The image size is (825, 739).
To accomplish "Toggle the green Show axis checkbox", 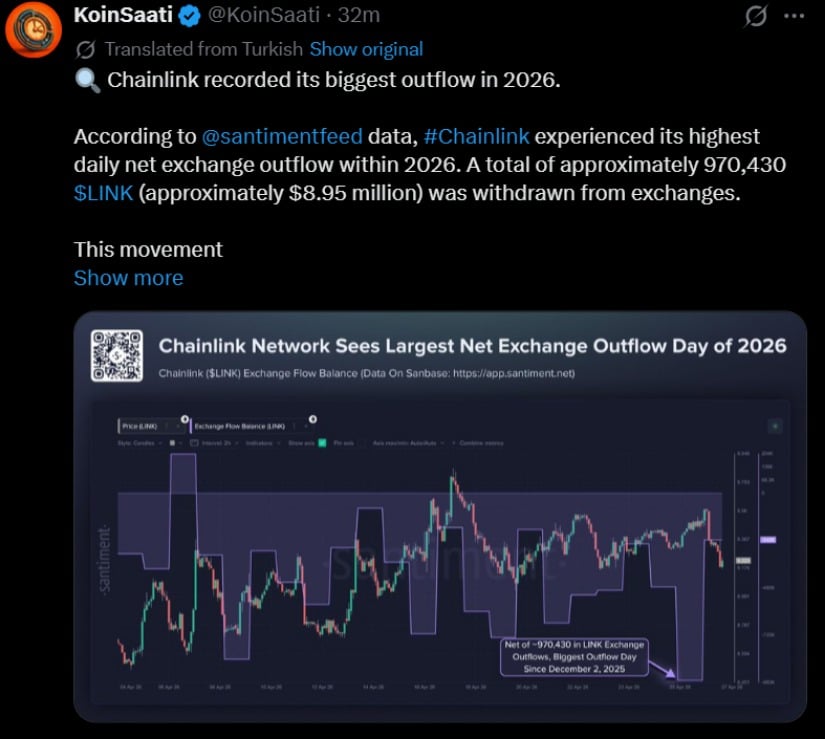I will pyautogui.click(x=322, y=443).
